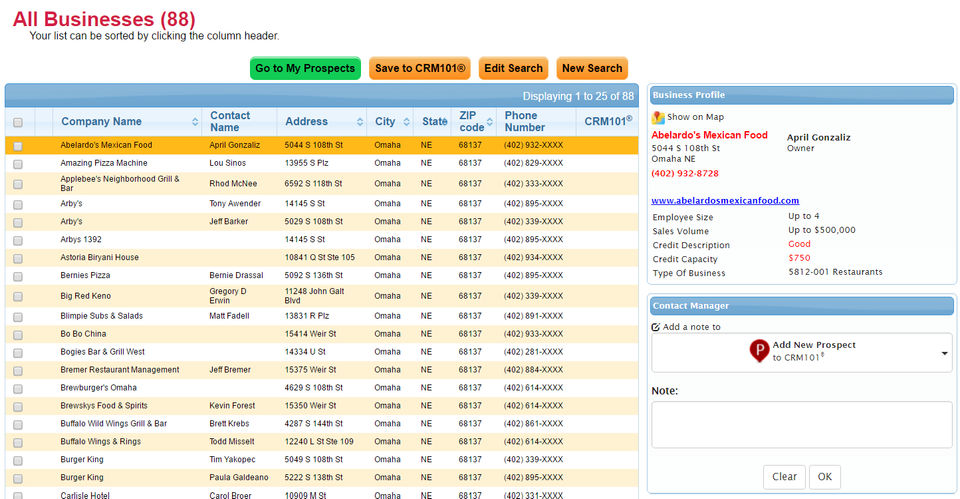The image size is (960, 499).
Task: Click the Abelardo's Mexican Food profile title
Action: pyautogui.click(x=709, y=135)
